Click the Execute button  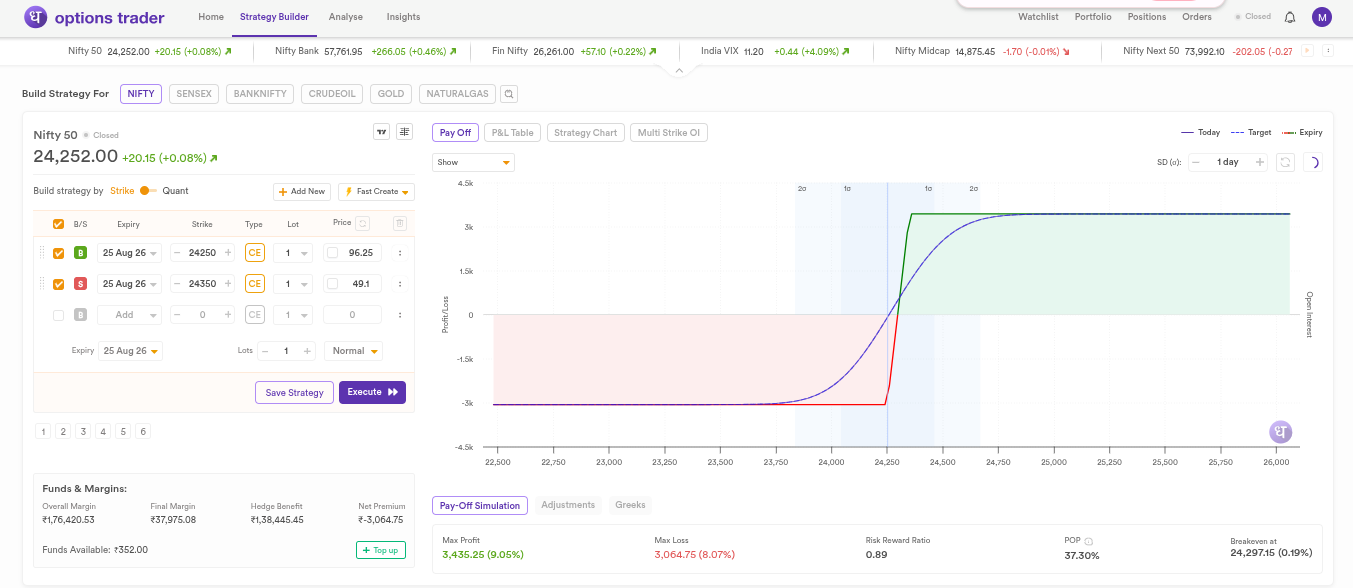(x=372, y=393)
